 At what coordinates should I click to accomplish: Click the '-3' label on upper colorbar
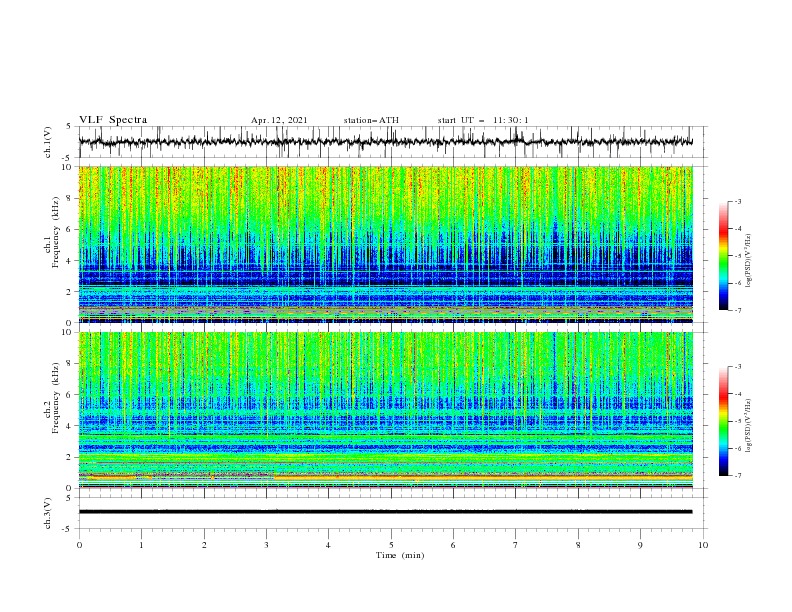tap(738, 201)
